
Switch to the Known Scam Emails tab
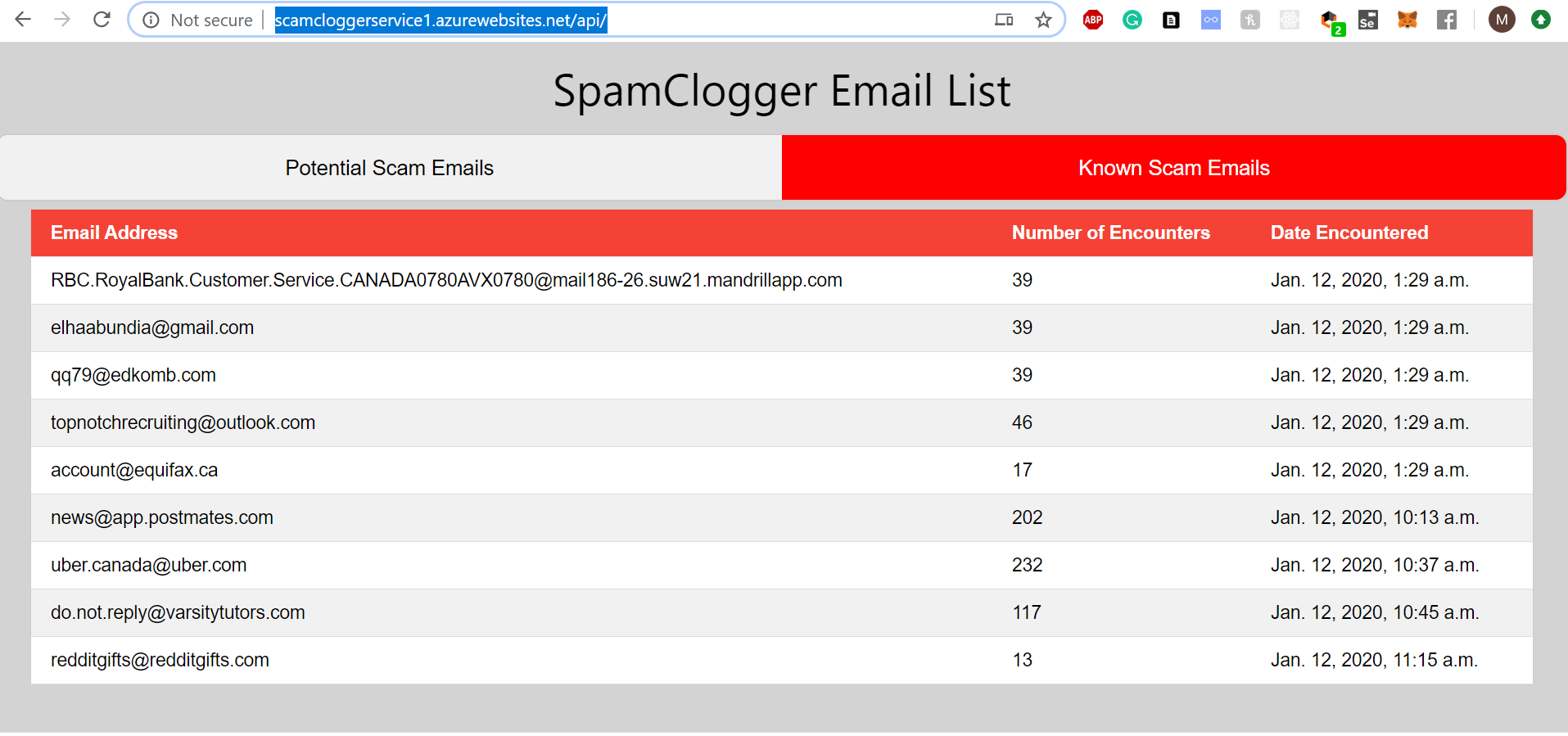pyautogui.click(x=1174, y=167)
